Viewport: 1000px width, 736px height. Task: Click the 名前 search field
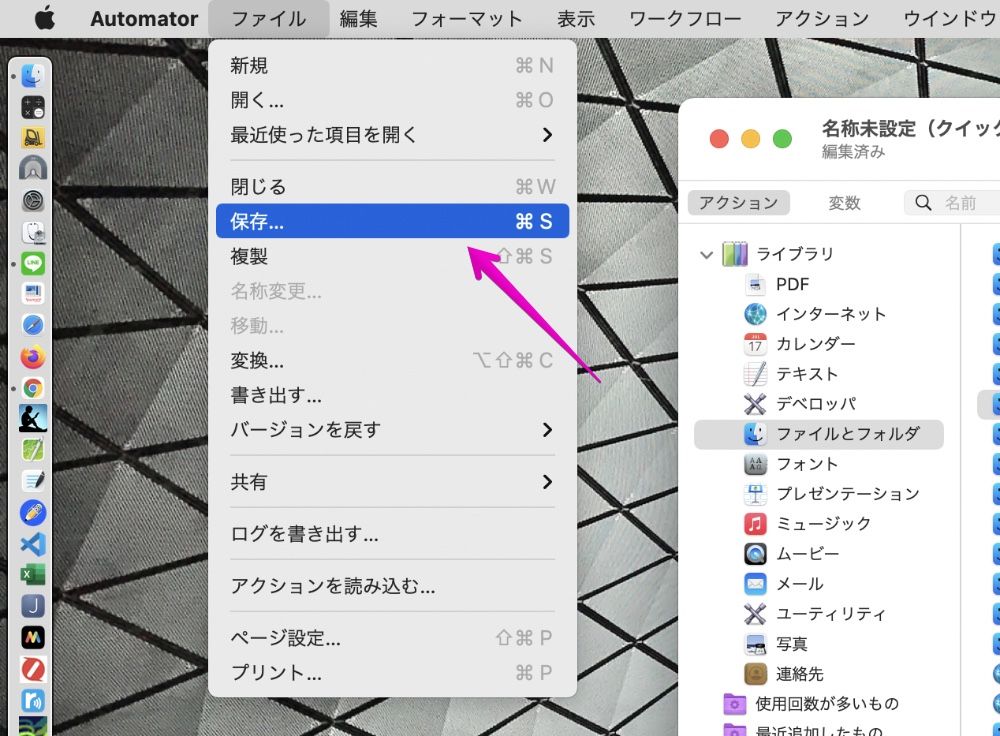(953, 203)
